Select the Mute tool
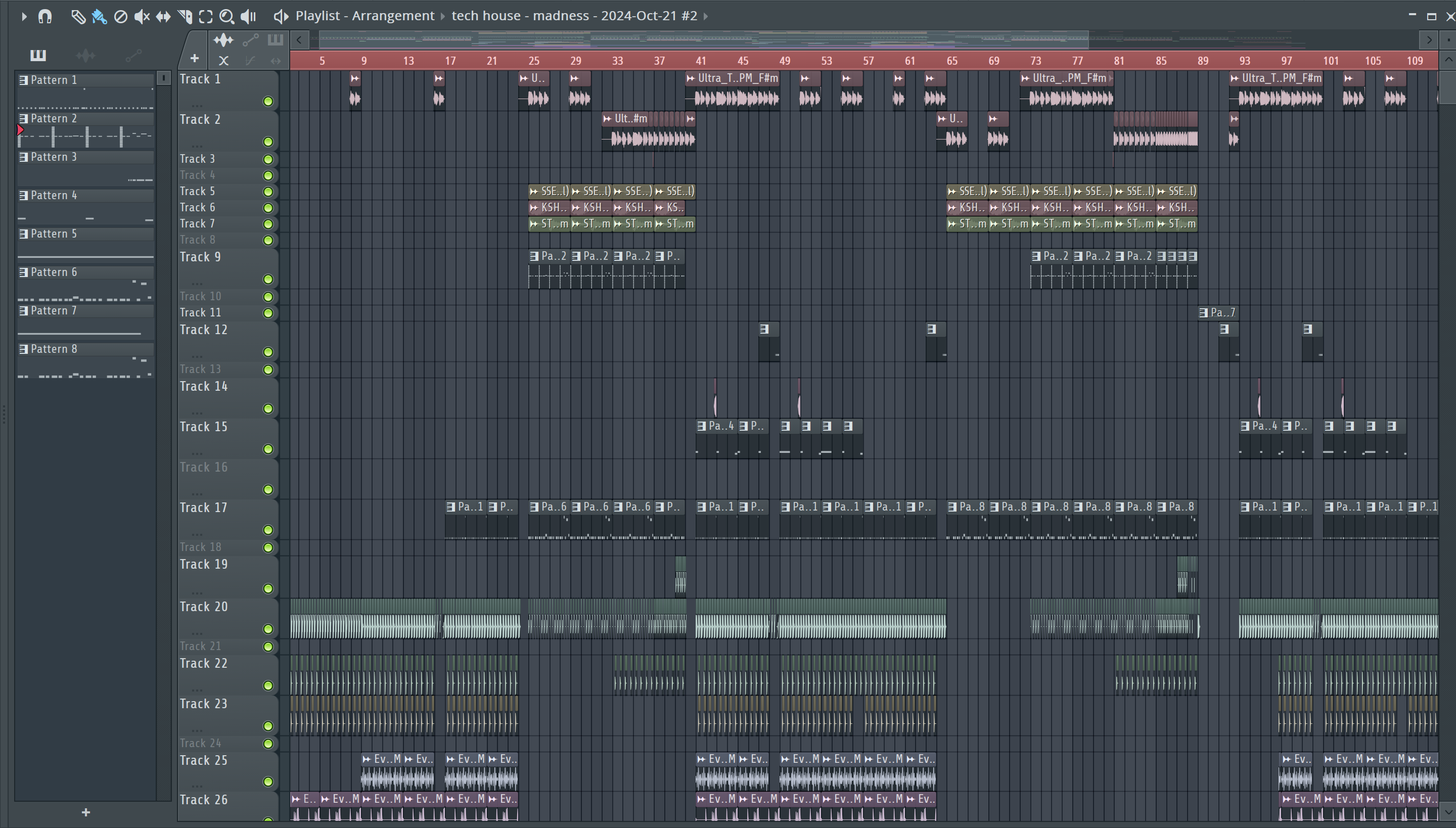Viewport: 1456px width, 828px height. point(142,16)
